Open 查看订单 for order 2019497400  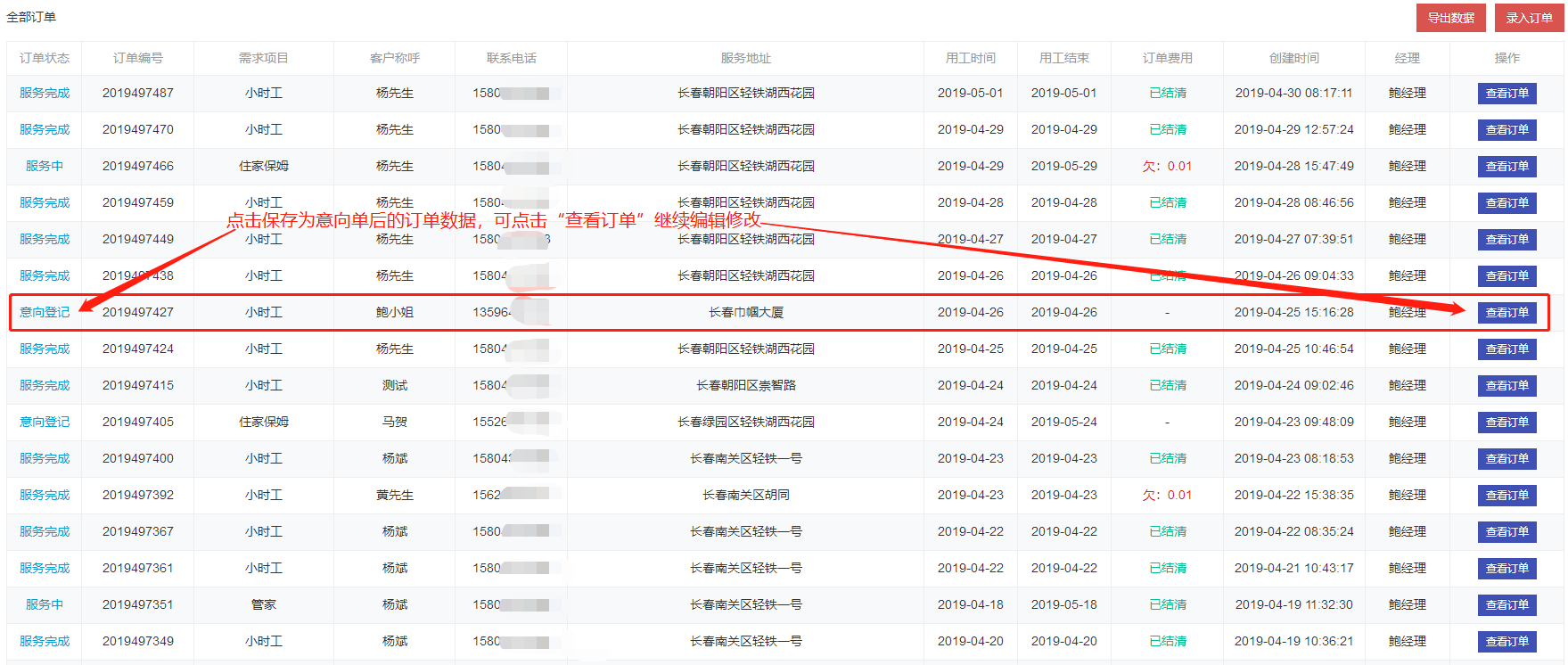tap(1506, 459)
